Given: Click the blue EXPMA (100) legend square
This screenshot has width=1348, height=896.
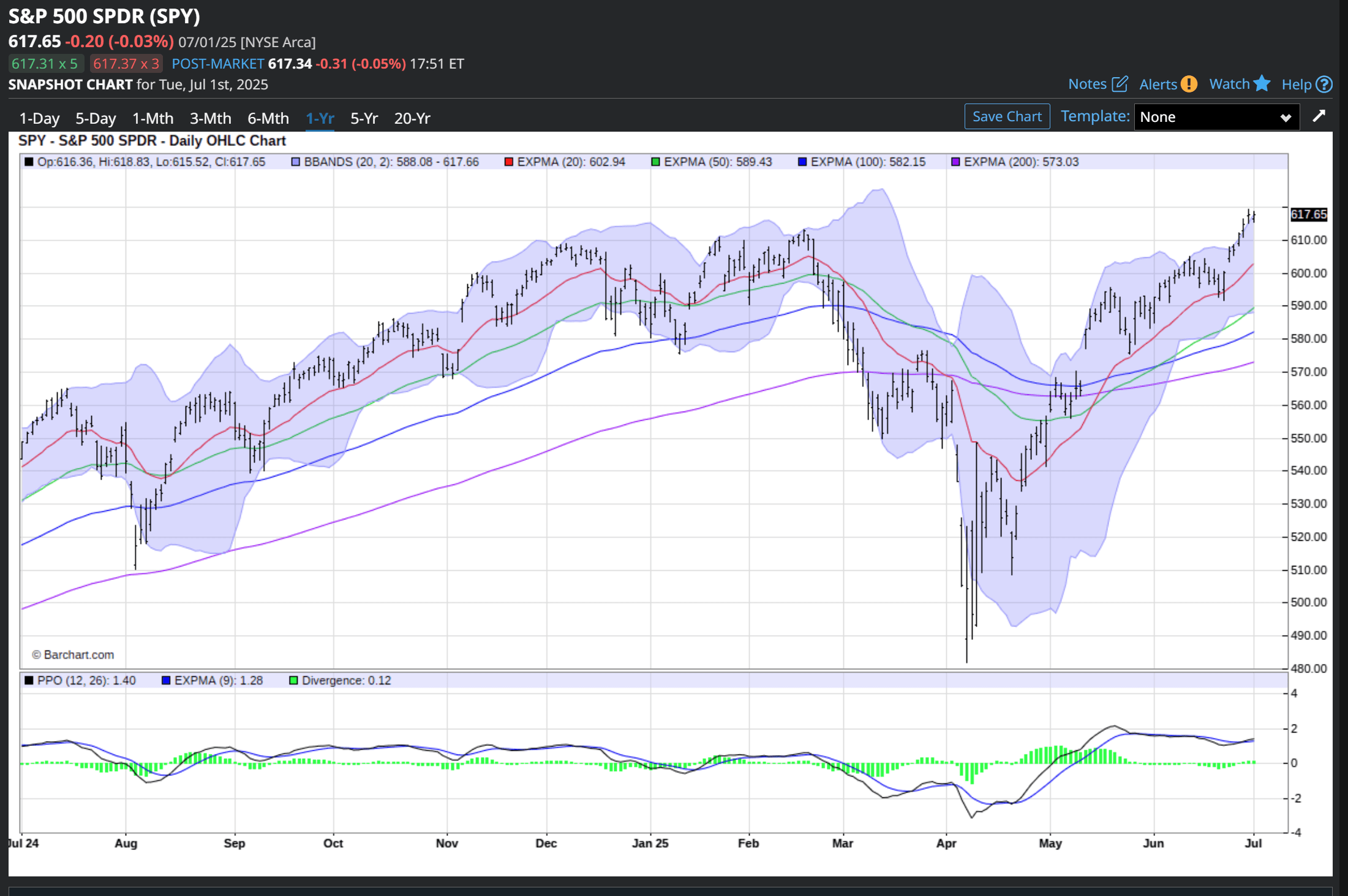Looking at the screenshot, I should [x=802, y=162].
